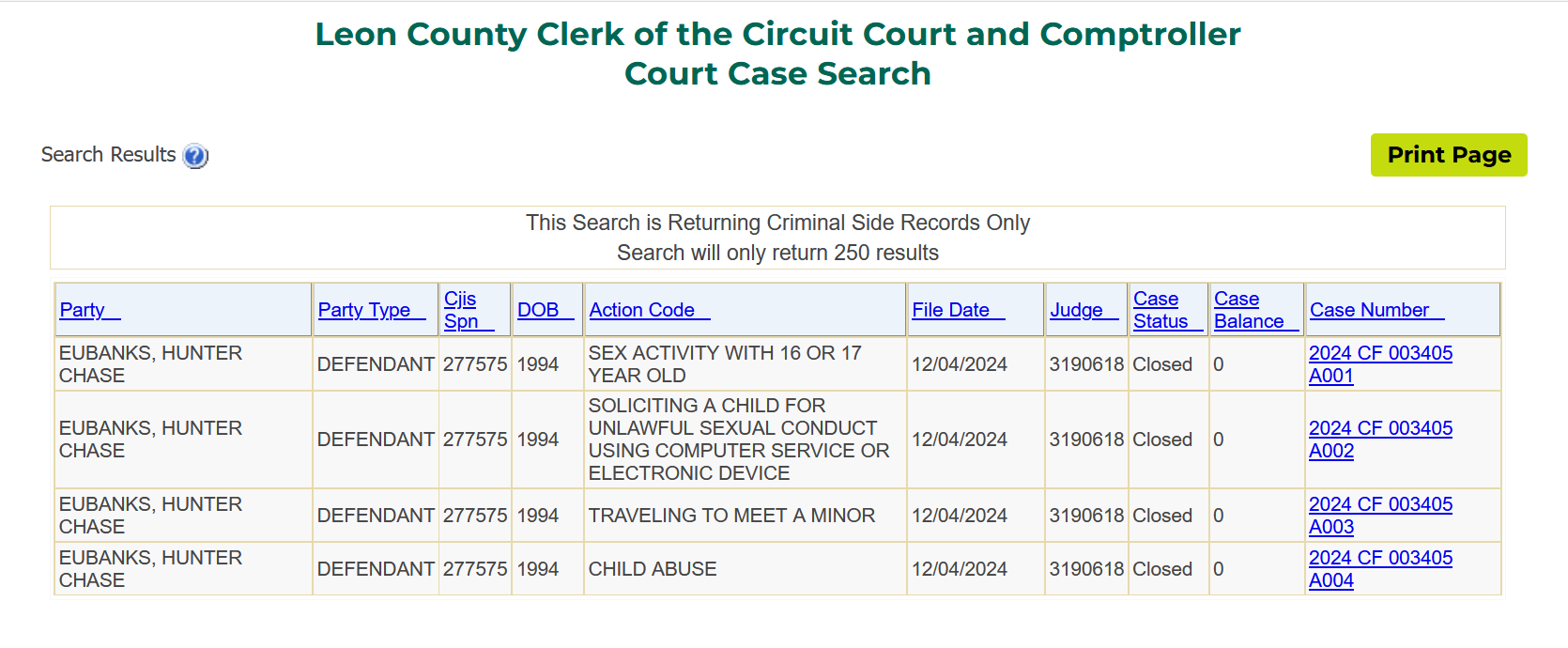Image resolution: width=1568 pixels, height=648 pixels.
Task: Click the Search Results help icon
Action: [195, 156]
